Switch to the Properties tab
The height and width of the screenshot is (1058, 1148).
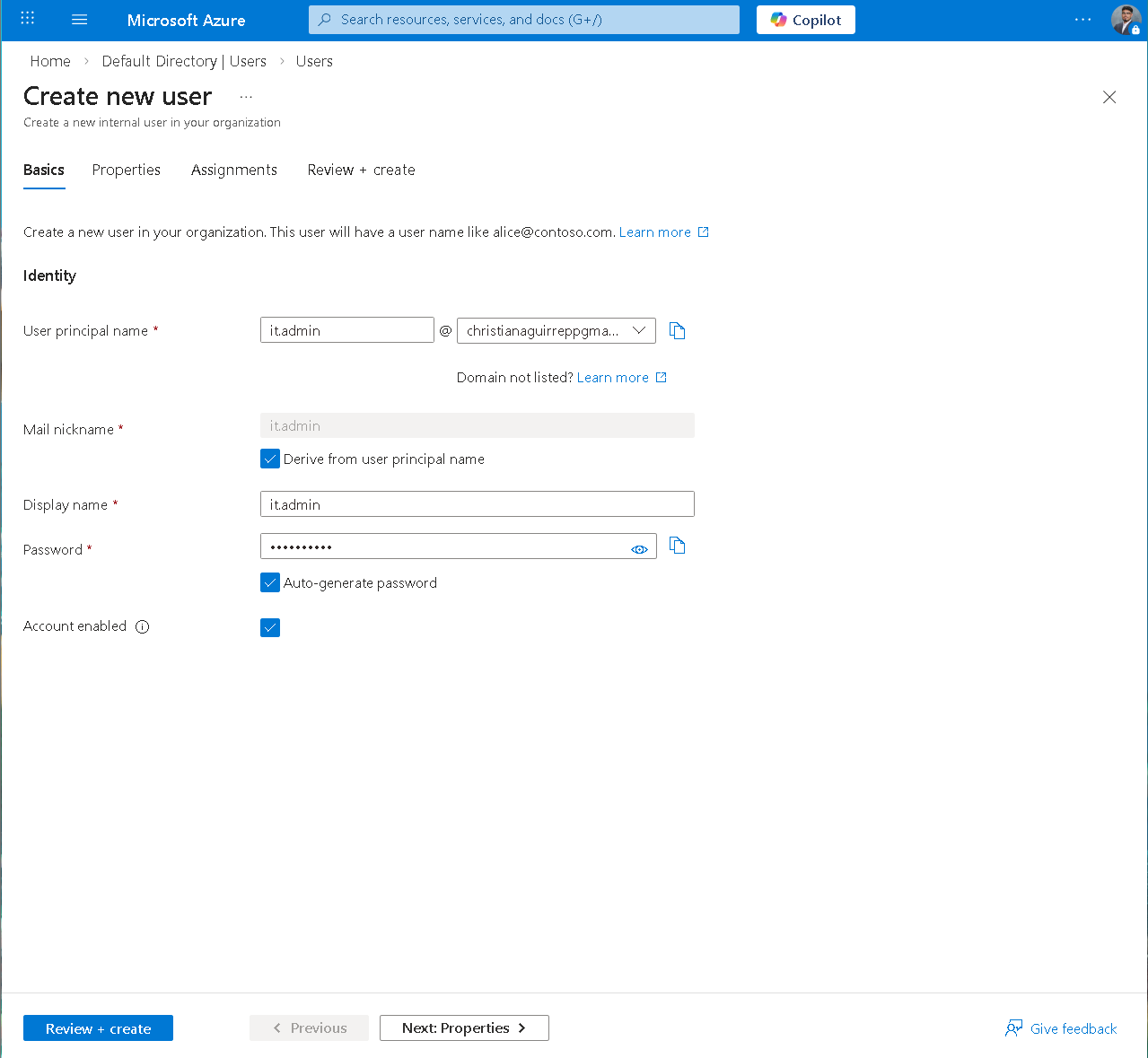126,170
